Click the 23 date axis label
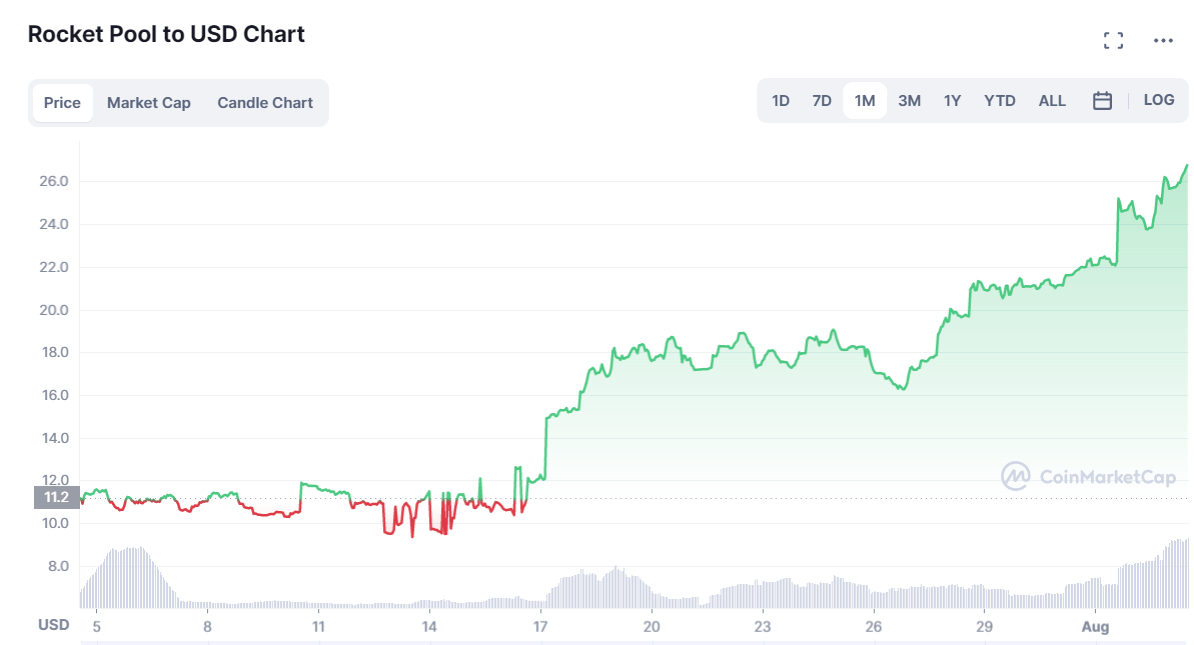 pos(762,627)
